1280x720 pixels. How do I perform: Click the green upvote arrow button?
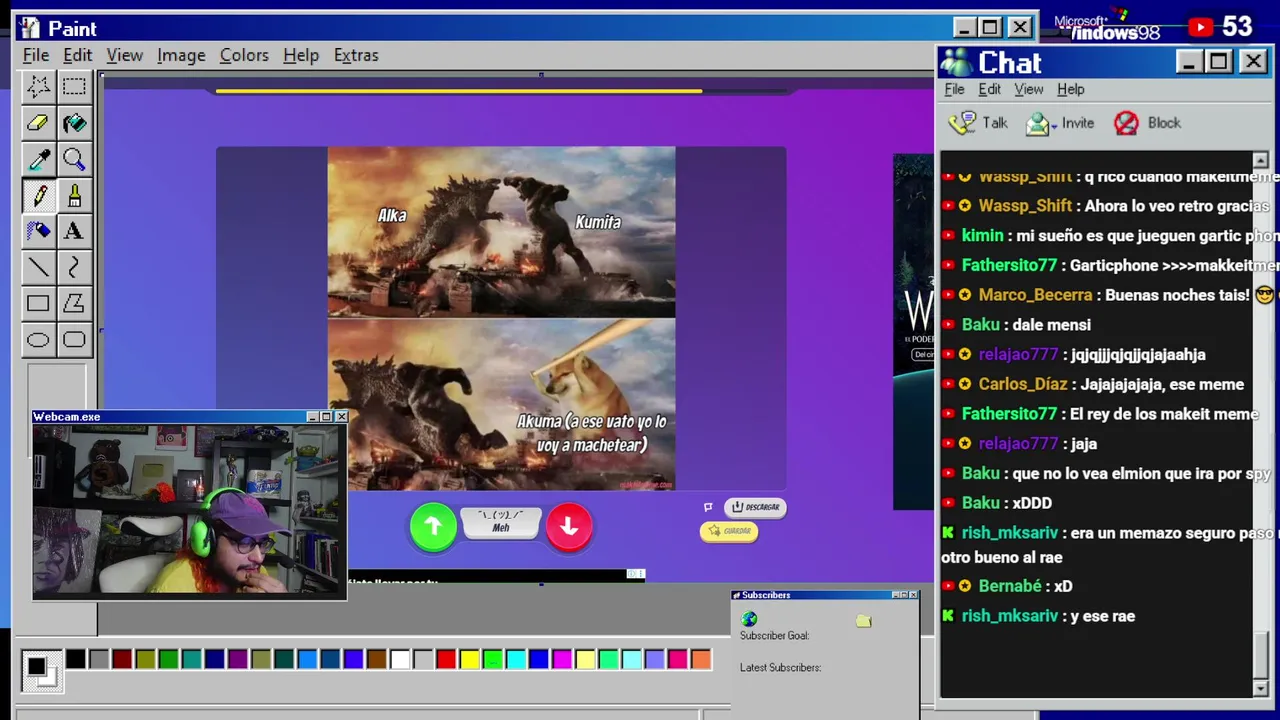(x=433, y=526)
